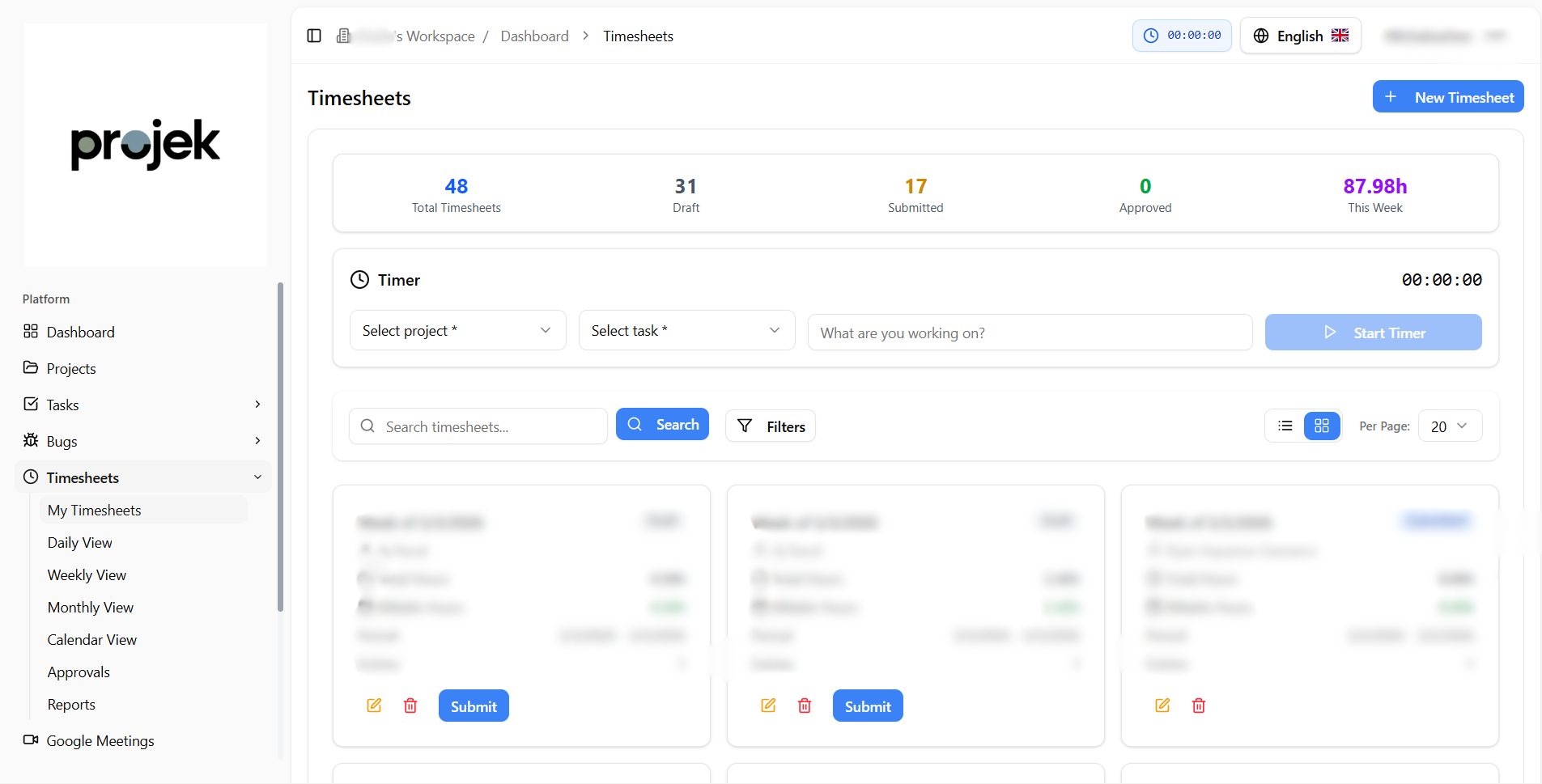Click edit icon on first timesheet card
Image resolution: width=1542 pixels, height=784 pixels.
click(x=374, y=706)
